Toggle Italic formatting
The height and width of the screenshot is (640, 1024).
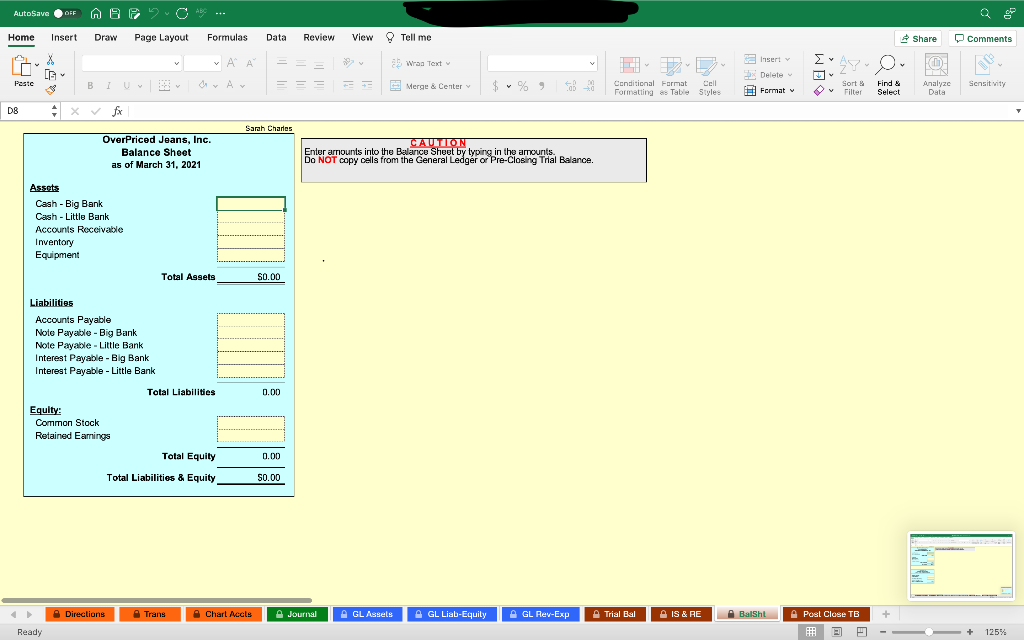[x=109, y=85]
